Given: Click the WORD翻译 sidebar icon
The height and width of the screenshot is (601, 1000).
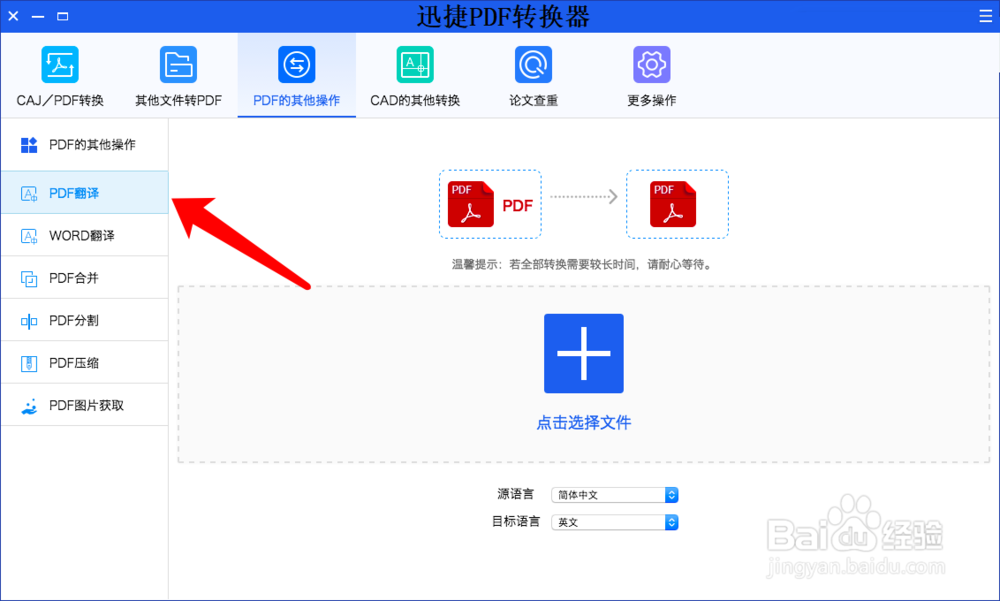Looking at the screenshot, I should [29, 236].
